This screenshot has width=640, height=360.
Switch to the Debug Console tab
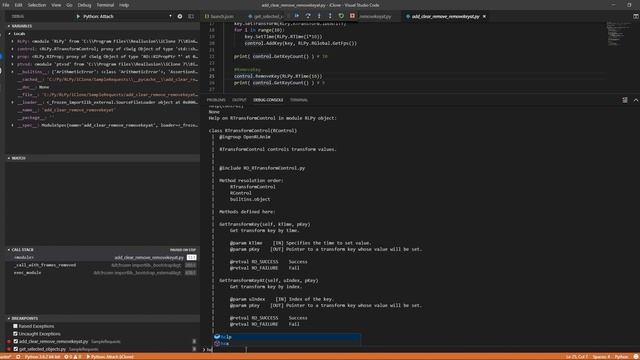268,100
